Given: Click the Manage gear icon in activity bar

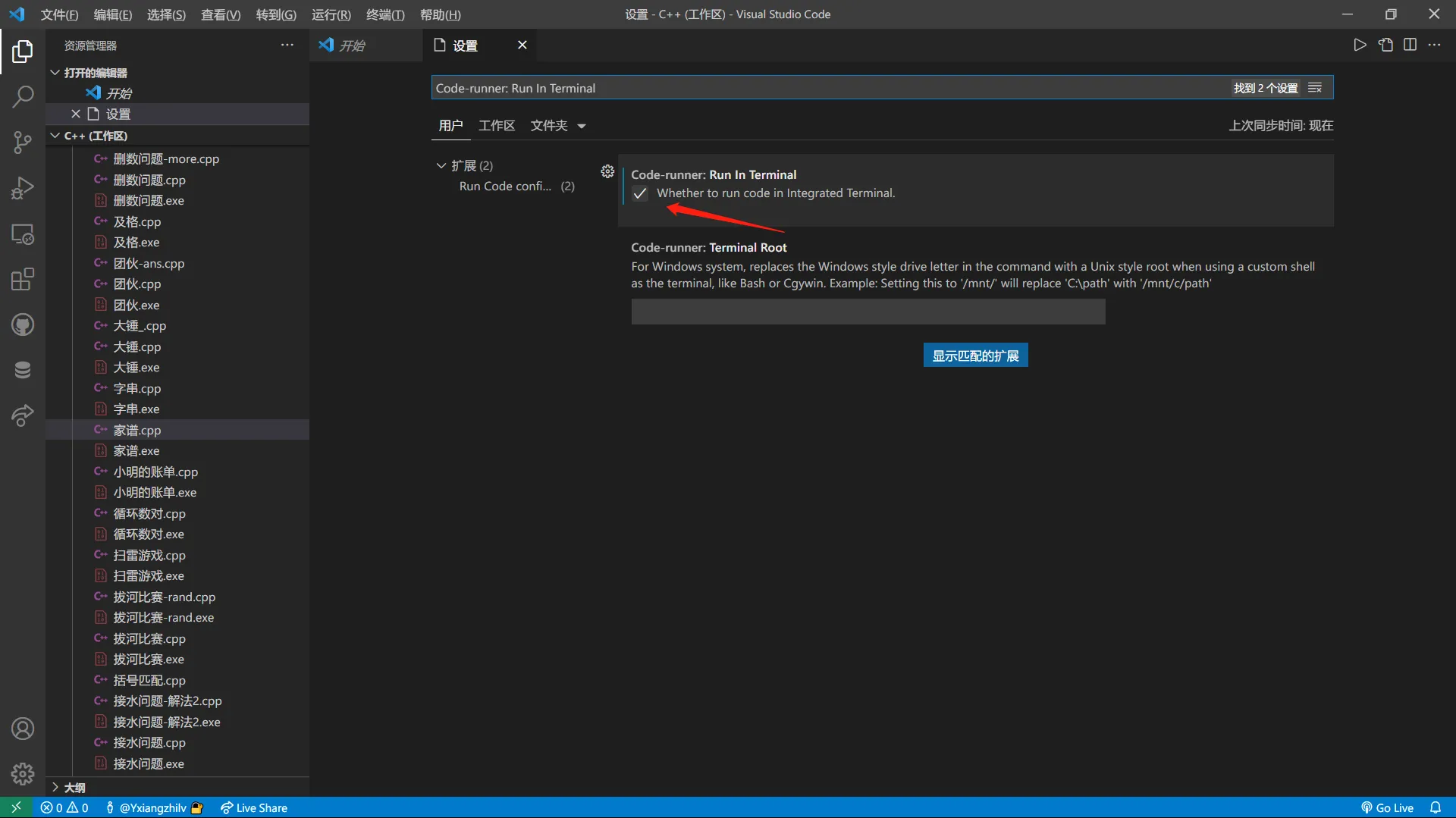Looking at the screenshot, I should [x=23, y=773].
